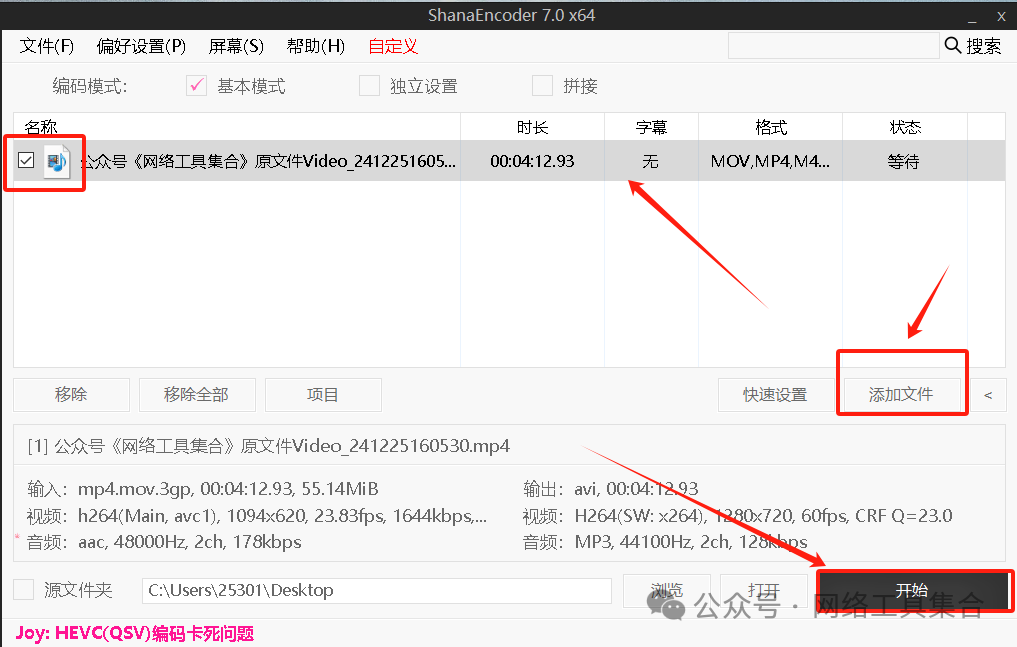Click the 移除全部 button
This screenshot has width=1017, height=647.
[197, 395]
